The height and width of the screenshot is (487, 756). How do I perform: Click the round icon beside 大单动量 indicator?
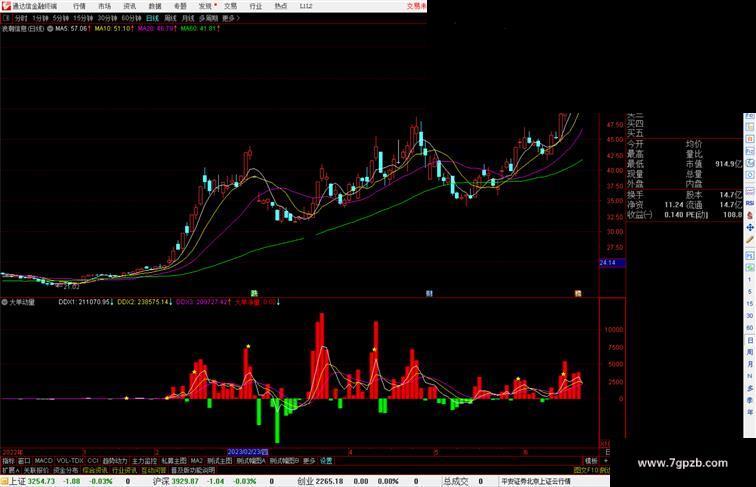click(5, 302)
